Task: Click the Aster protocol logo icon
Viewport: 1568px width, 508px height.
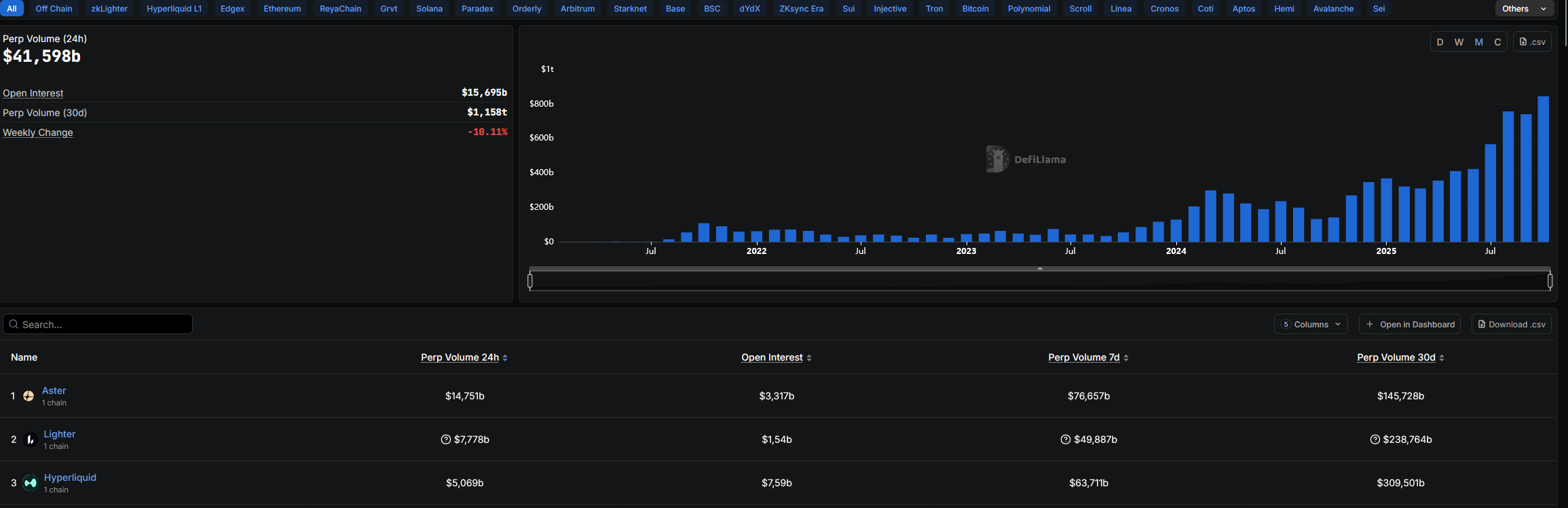Action: [29, 396]
